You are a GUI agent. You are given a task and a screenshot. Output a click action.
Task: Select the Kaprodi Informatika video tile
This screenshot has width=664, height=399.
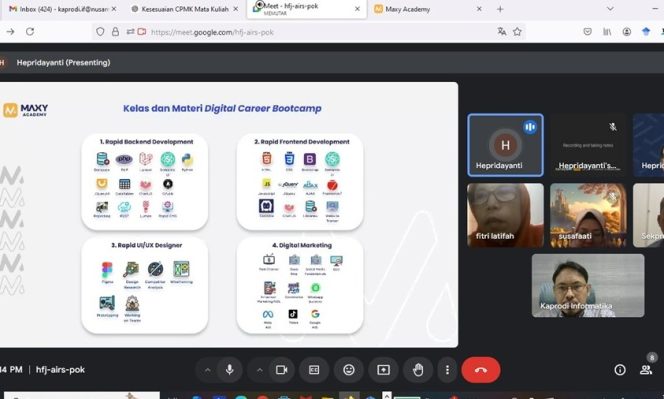(588, 285)
